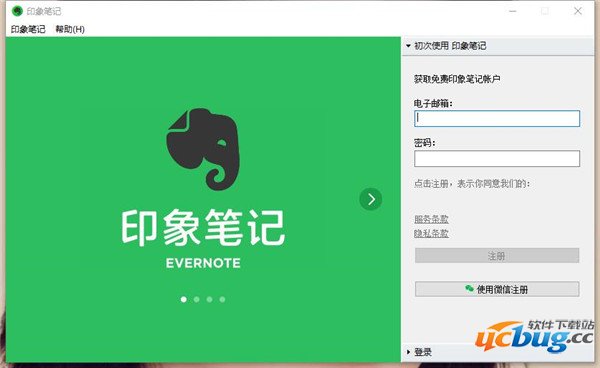Close the 印象笔记 window
The height and width of the screenshot is (368, 600).
tap(578, 11)
